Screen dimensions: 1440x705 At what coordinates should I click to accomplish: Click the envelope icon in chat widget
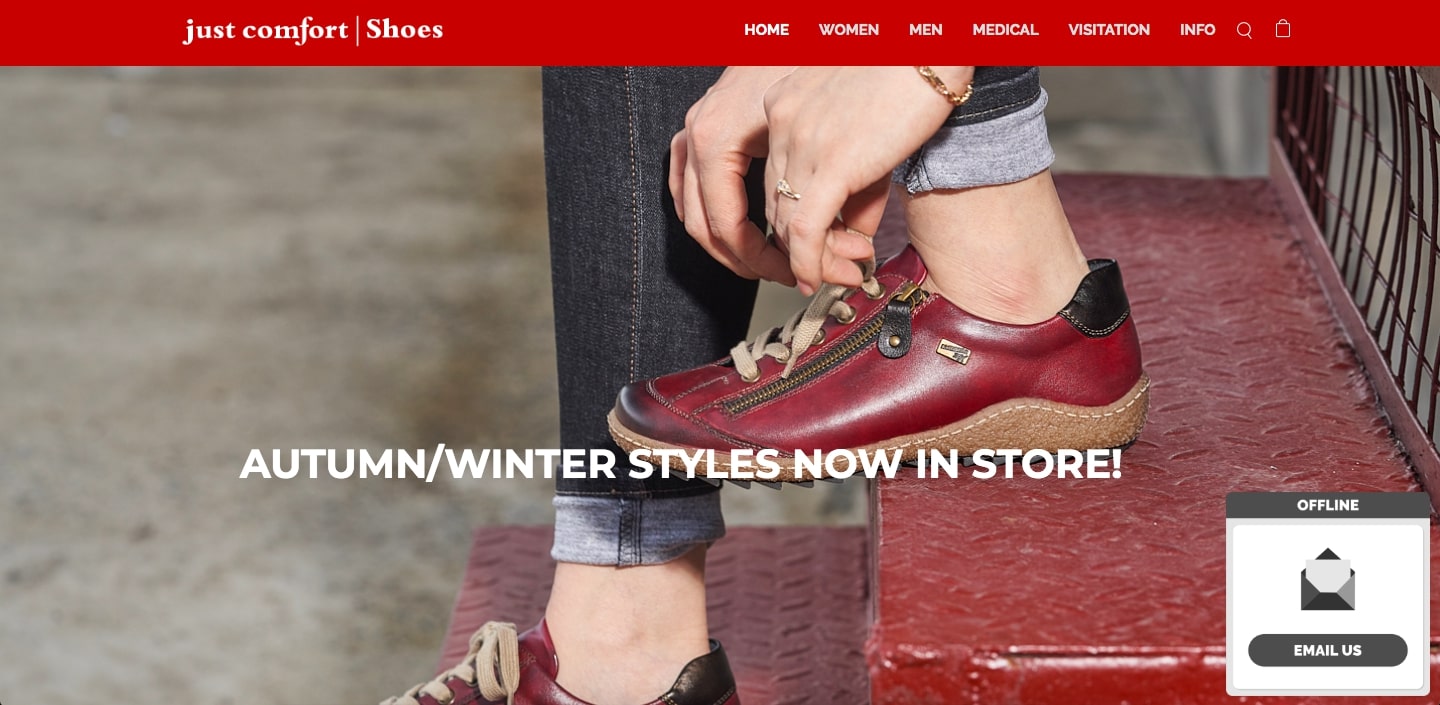1328,579
